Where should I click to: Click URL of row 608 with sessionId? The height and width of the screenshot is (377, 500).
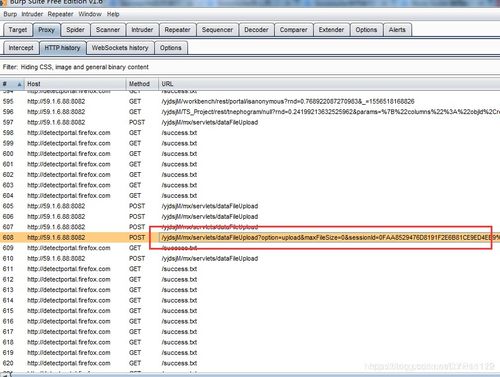(330, 238)
